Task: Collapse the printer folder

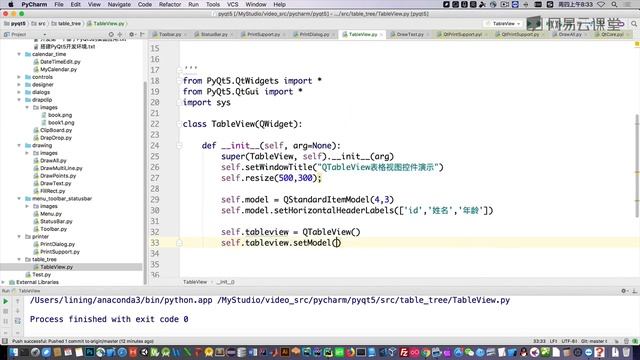Action: click(19, 237)
